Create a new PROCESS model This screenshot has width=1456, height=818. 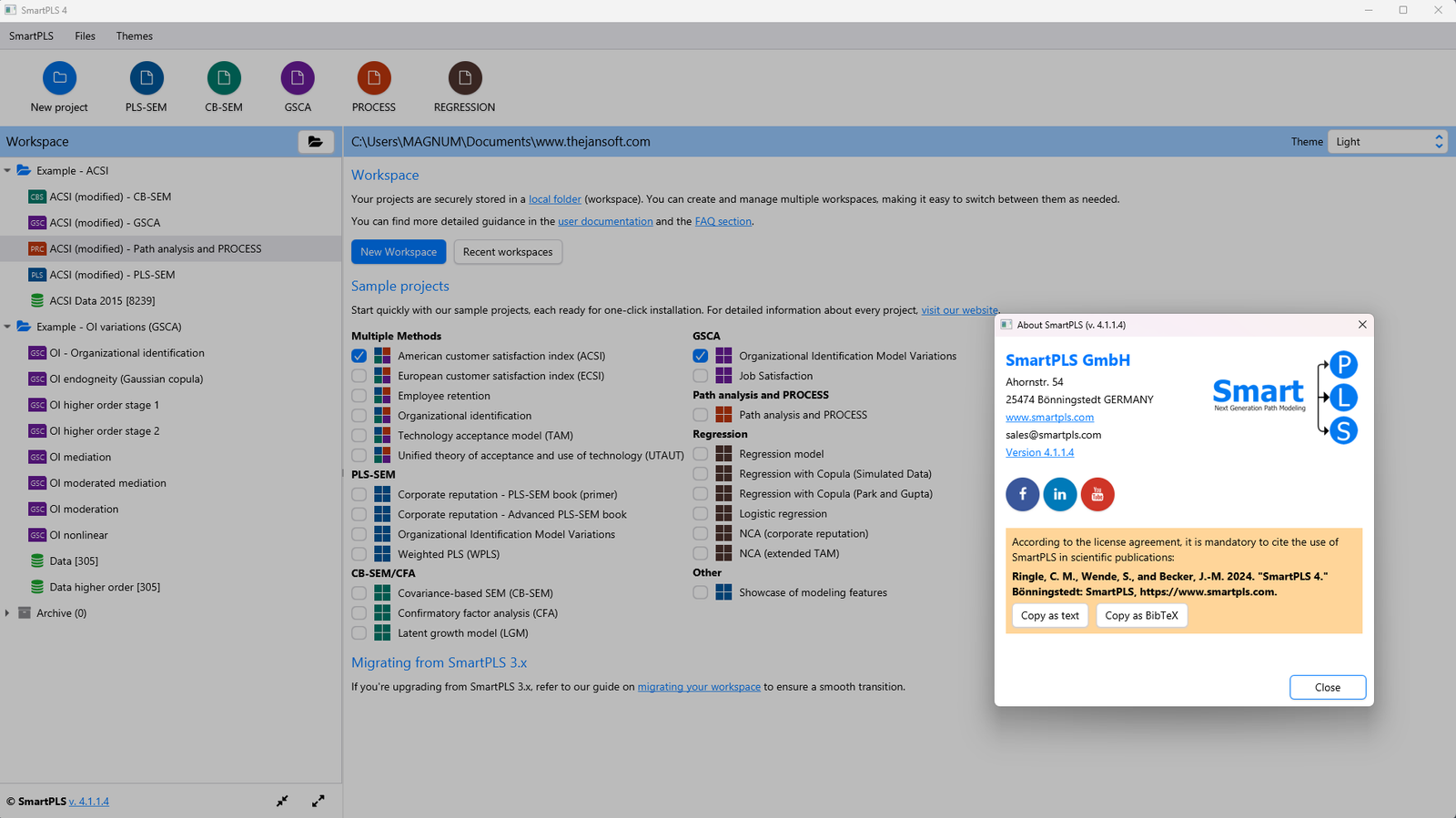[x=374, y=78]
